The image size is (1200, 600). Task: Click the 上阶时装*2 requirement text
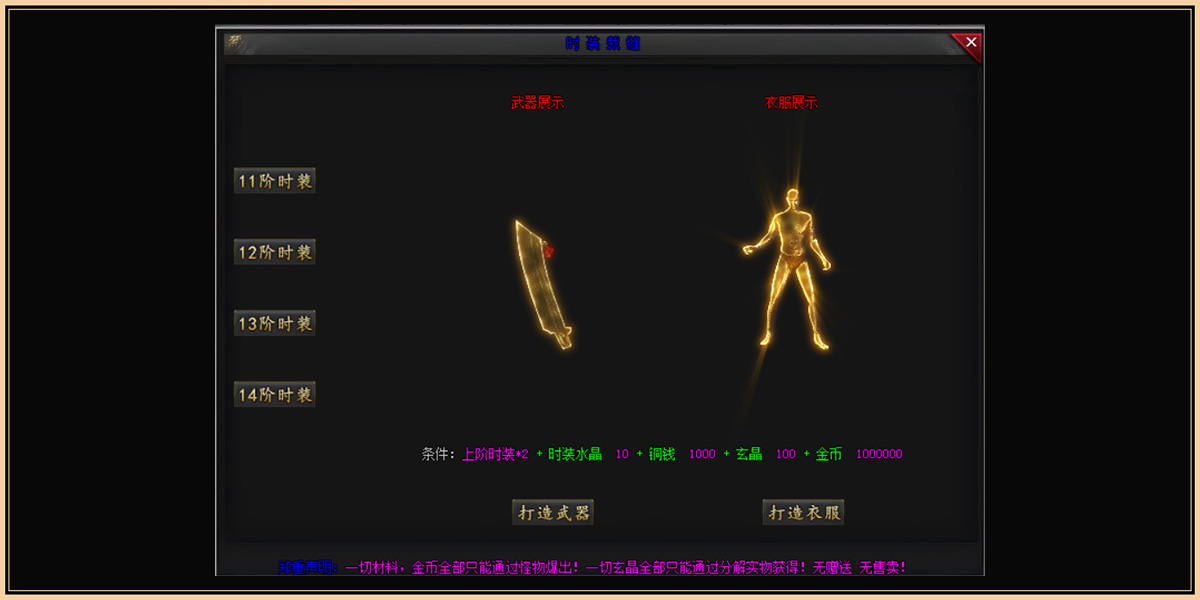[x=495, y=454]
